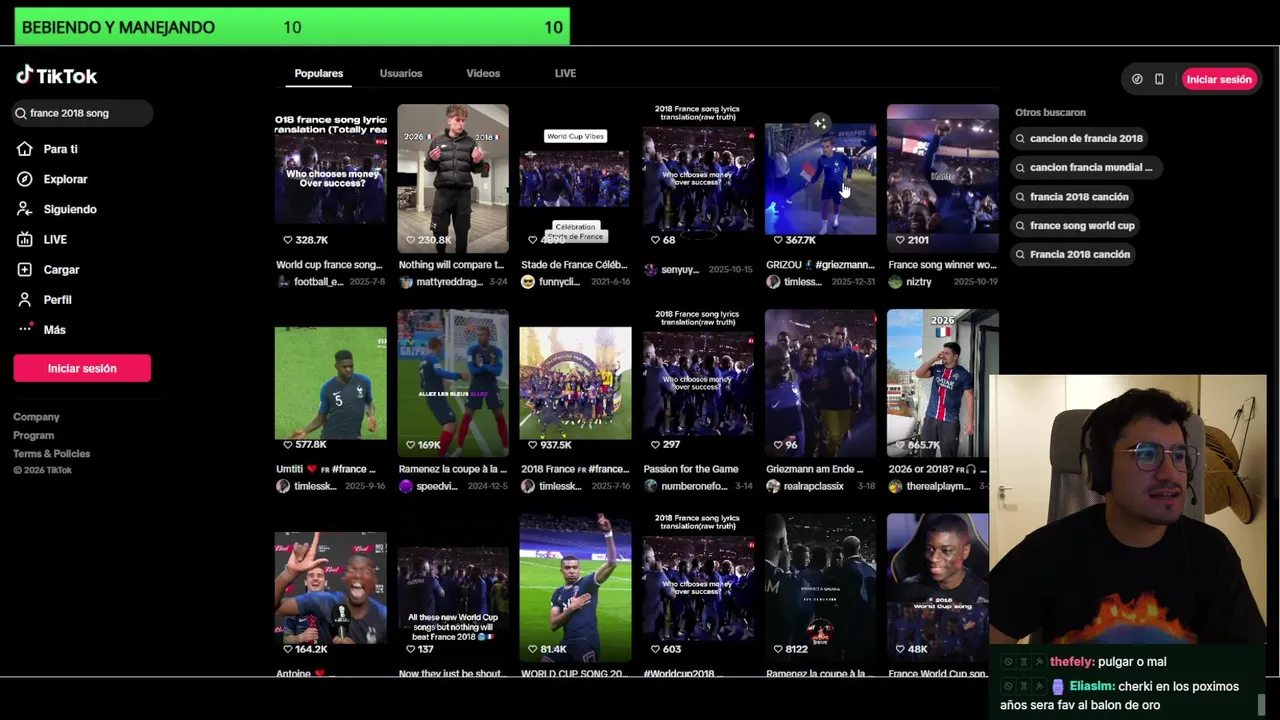Click the heart icon showing 8122 likes
Viewport: 1280px width, 720px height.
[778, 649]
